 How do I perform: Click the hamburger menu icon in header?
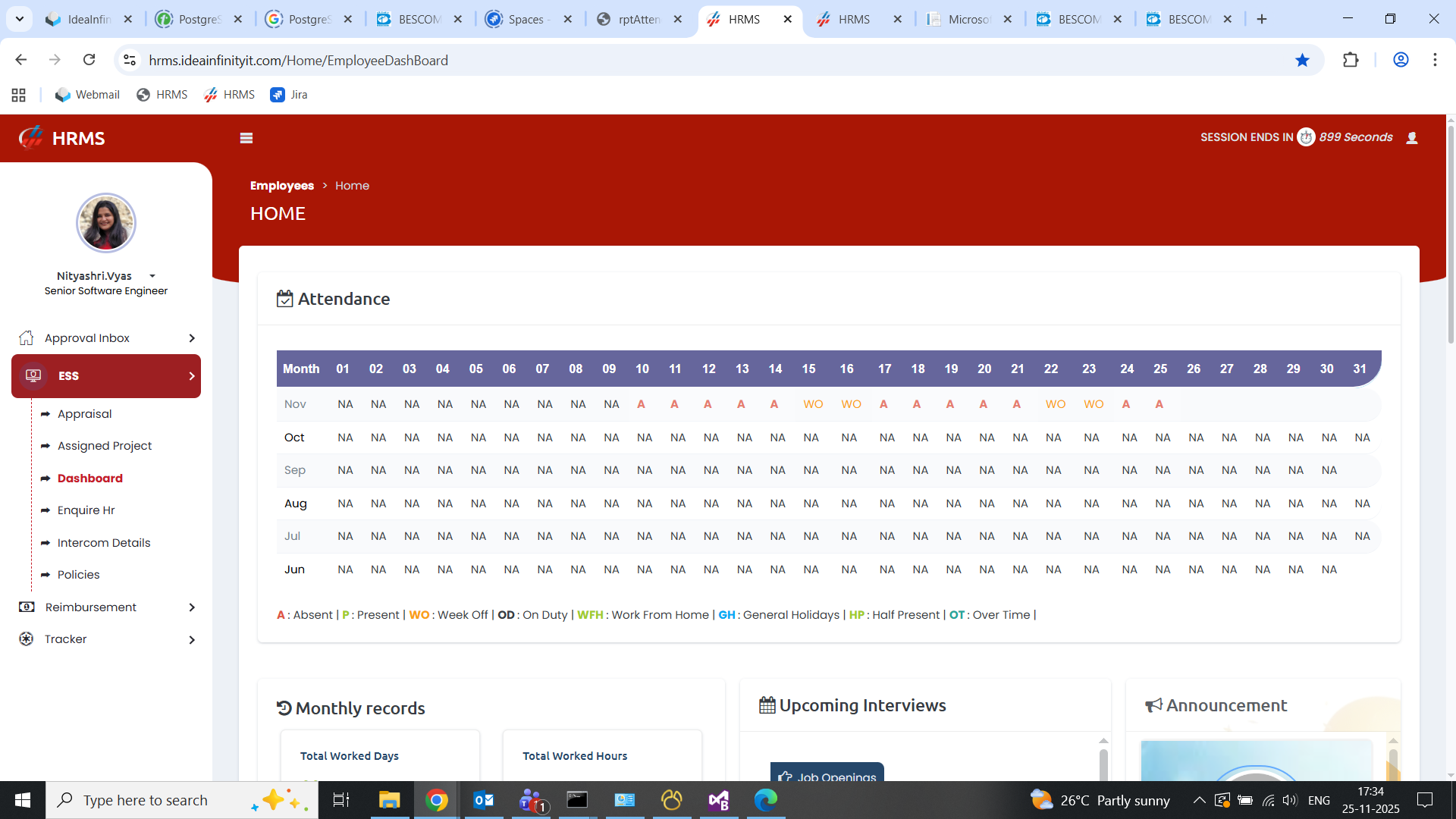pyautogui.click(x=246, y=138)
